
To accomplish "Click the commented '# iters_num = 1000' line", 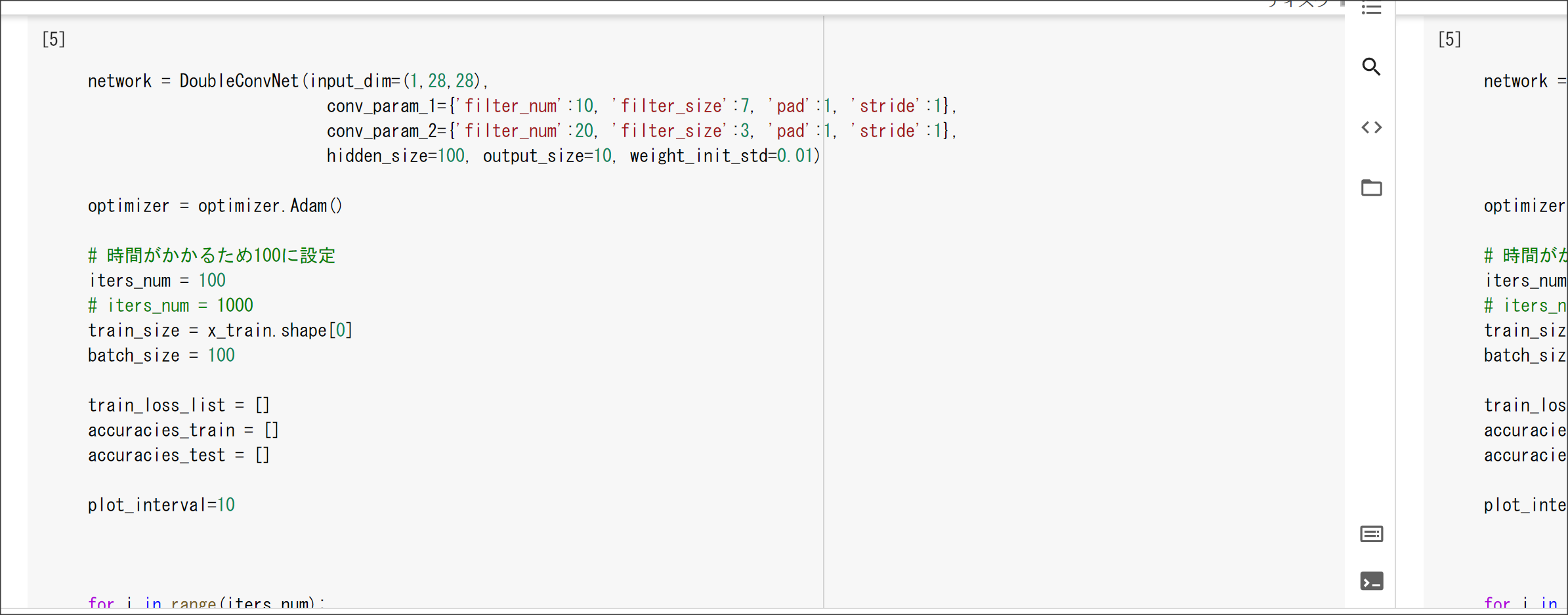I will [171, 306].
